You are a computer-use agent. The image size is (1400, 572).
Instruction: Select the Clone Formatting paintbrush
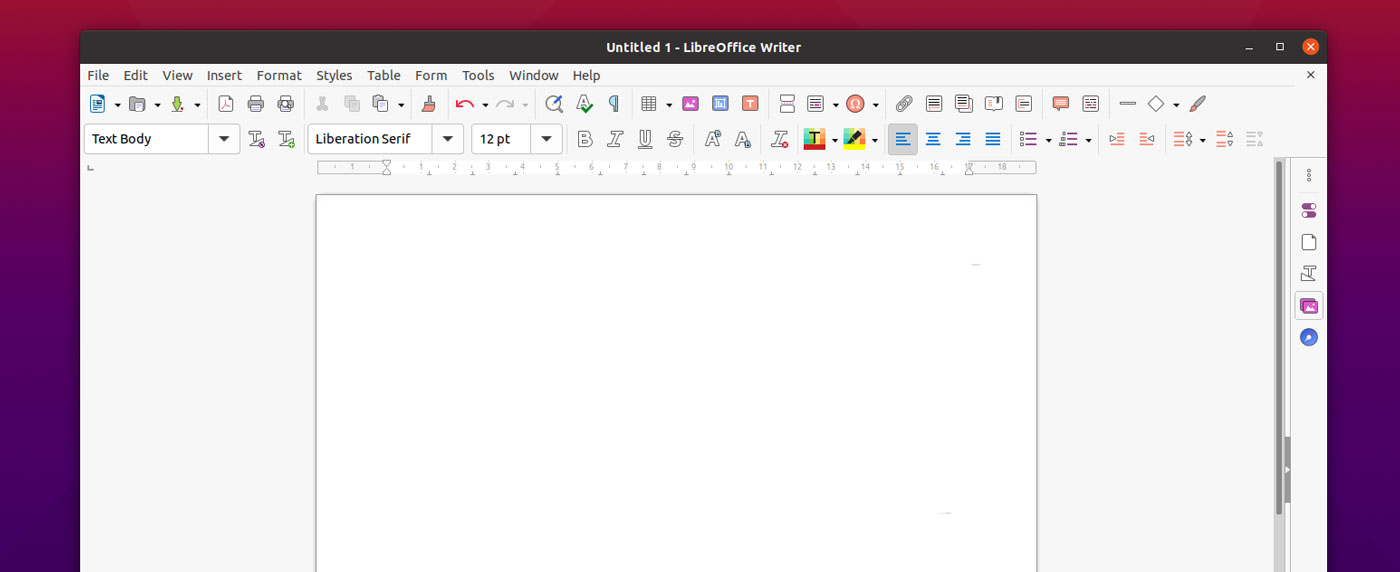click(x=429, y=103)
